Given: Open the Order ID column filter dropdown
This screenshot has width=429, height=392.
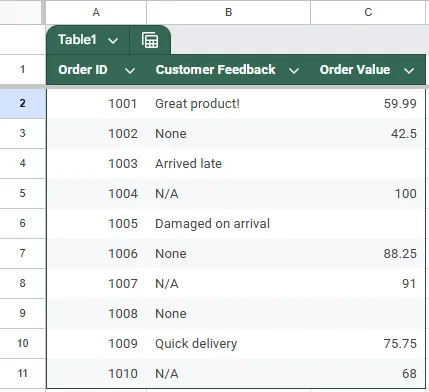Looking at the screenshot, I should coord(130,71).
